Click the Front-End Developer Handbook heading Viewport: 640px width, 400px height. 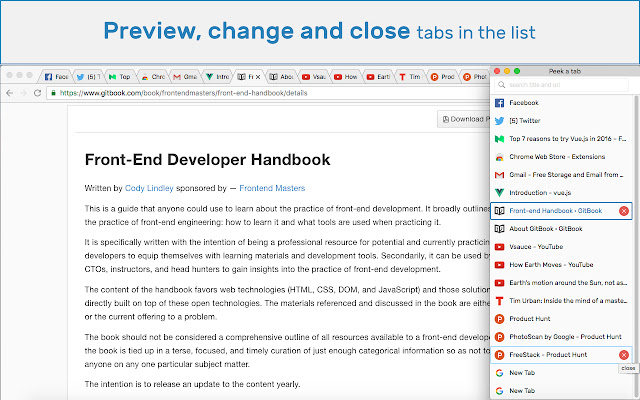207,160
